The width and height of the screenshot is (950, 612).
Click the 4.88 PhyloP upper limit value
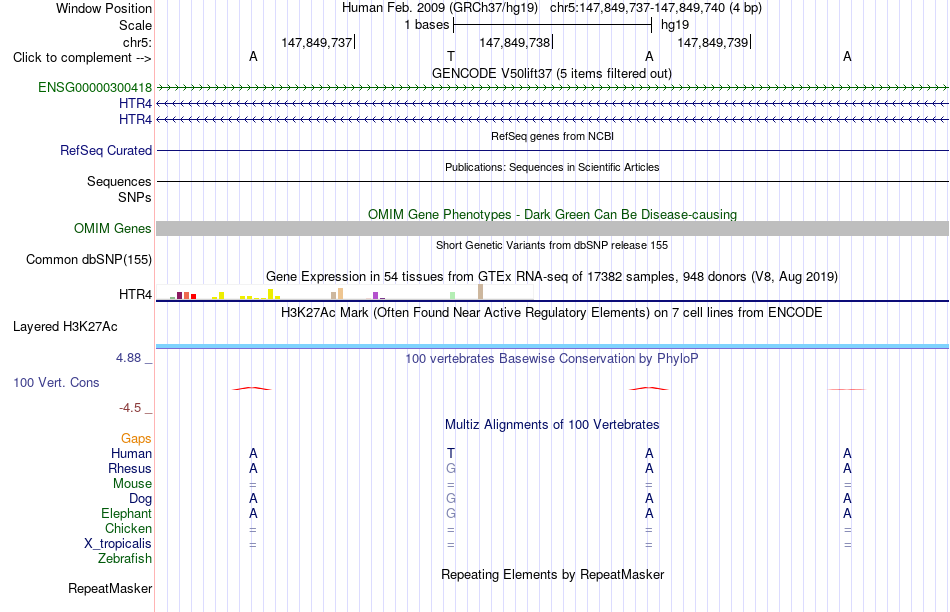[128, 358]
